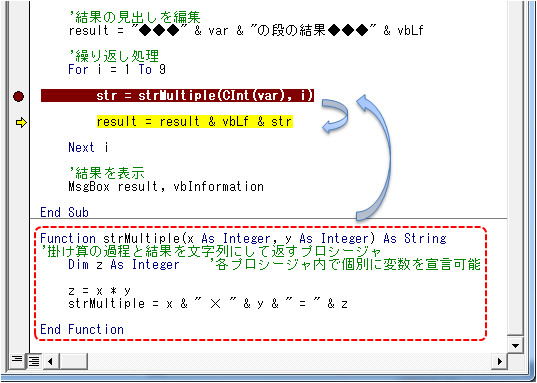Place cursor on "For i = 1 To 9"
This screenshot has width=537, height=383.
117,70
